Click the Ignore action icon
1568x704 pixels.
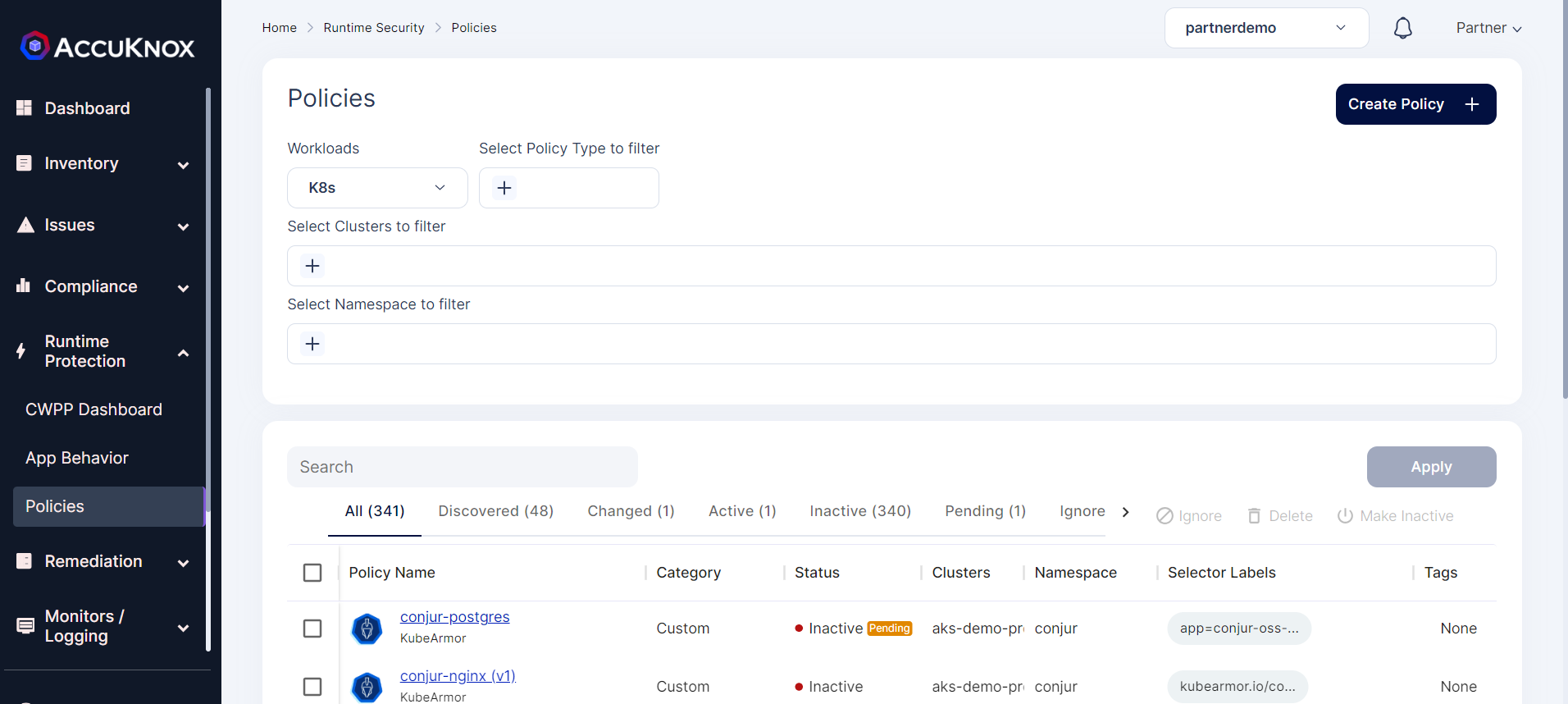[1165, 516]
